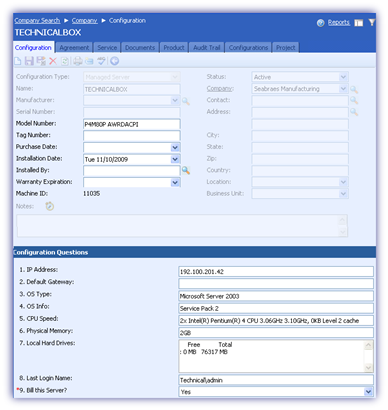Click the Notes scroll down arrow
This screenshot has width=388, height=410.
[x=343, y=231]
